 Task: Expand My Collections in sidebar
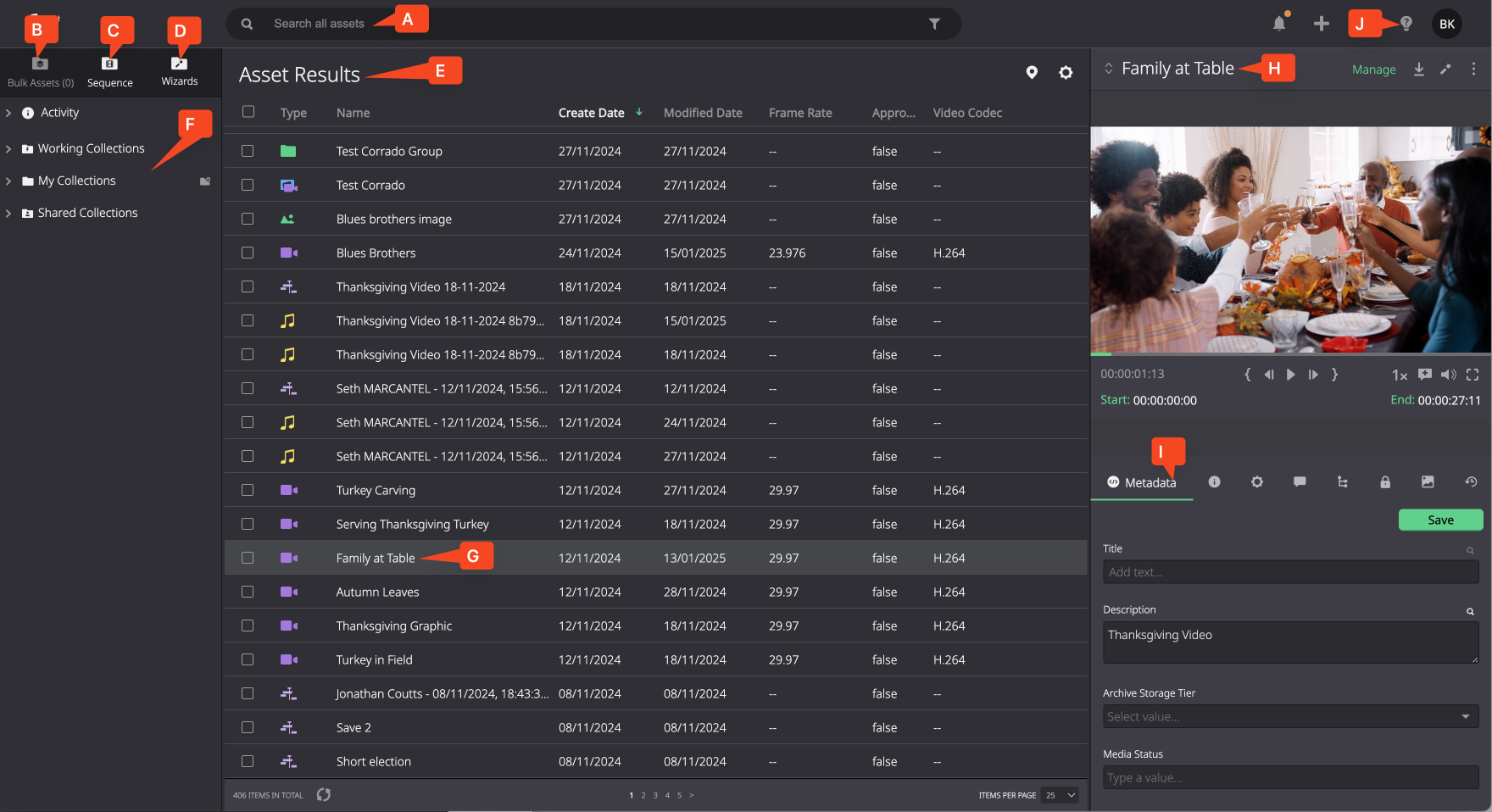(x=8, y=181)
